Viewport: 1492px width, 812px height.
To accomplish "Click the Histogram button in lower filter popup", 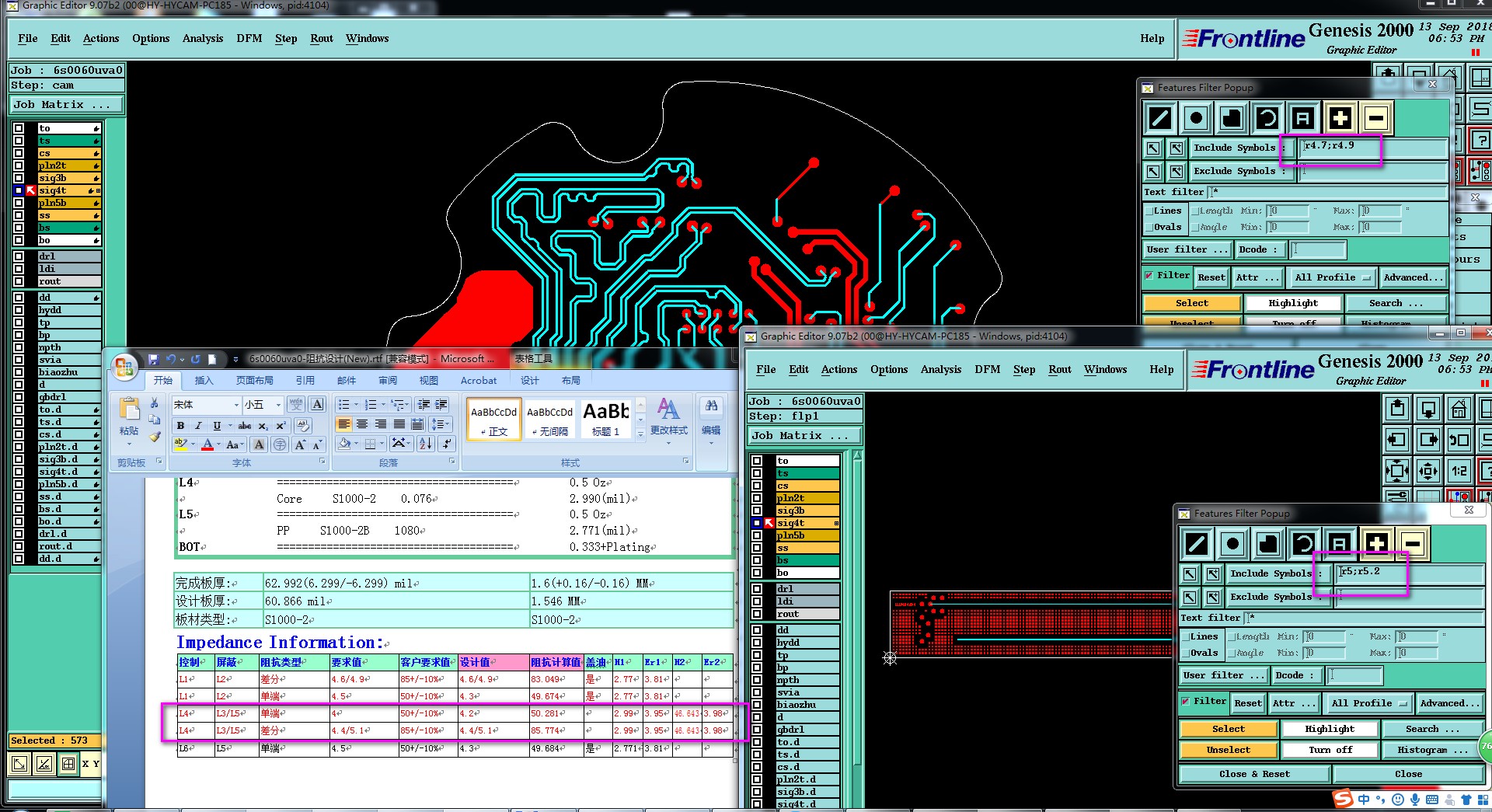I will 1432,750.
